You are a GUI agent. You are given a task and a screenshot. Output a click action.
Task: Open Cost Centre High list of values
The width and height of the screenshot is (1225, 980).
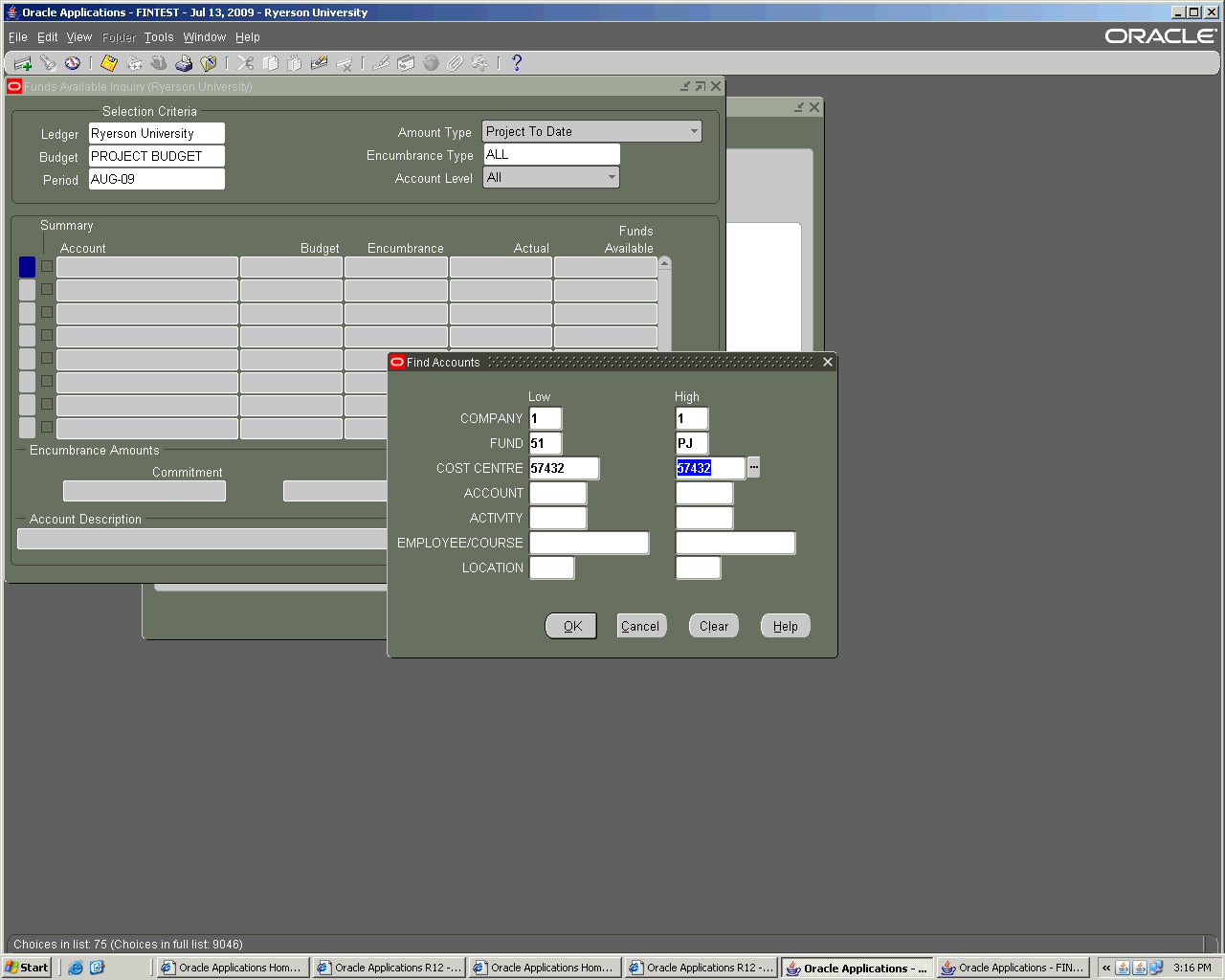pos(754,467)
